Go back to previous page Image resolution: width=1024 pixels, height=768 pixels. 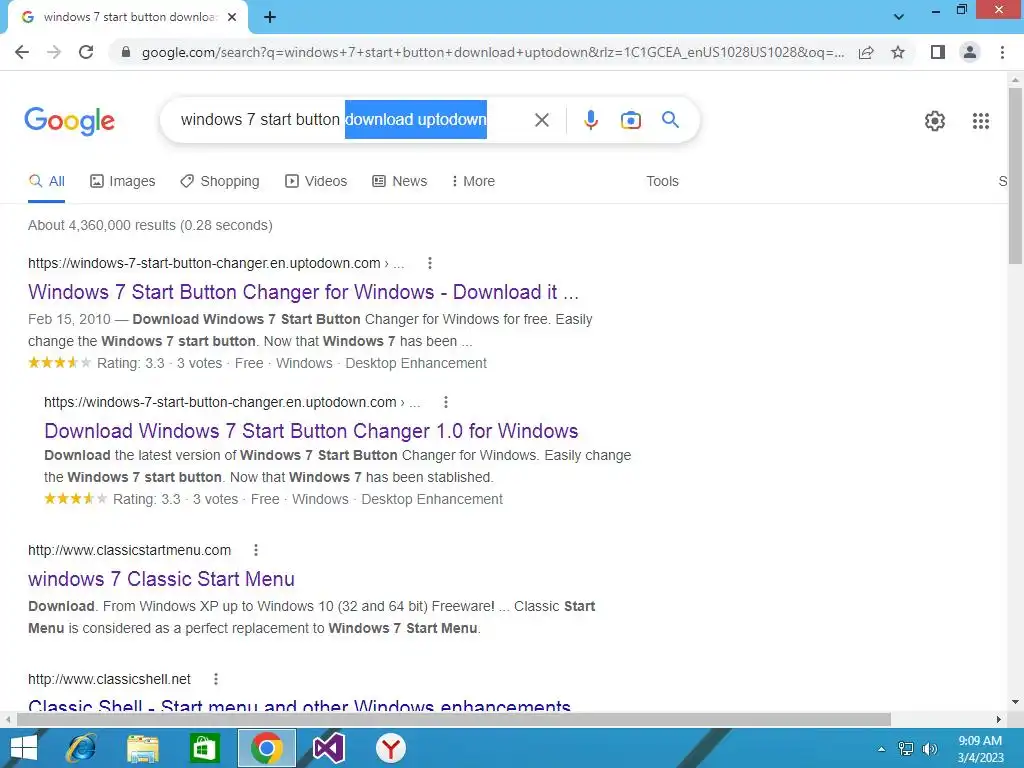22,52
